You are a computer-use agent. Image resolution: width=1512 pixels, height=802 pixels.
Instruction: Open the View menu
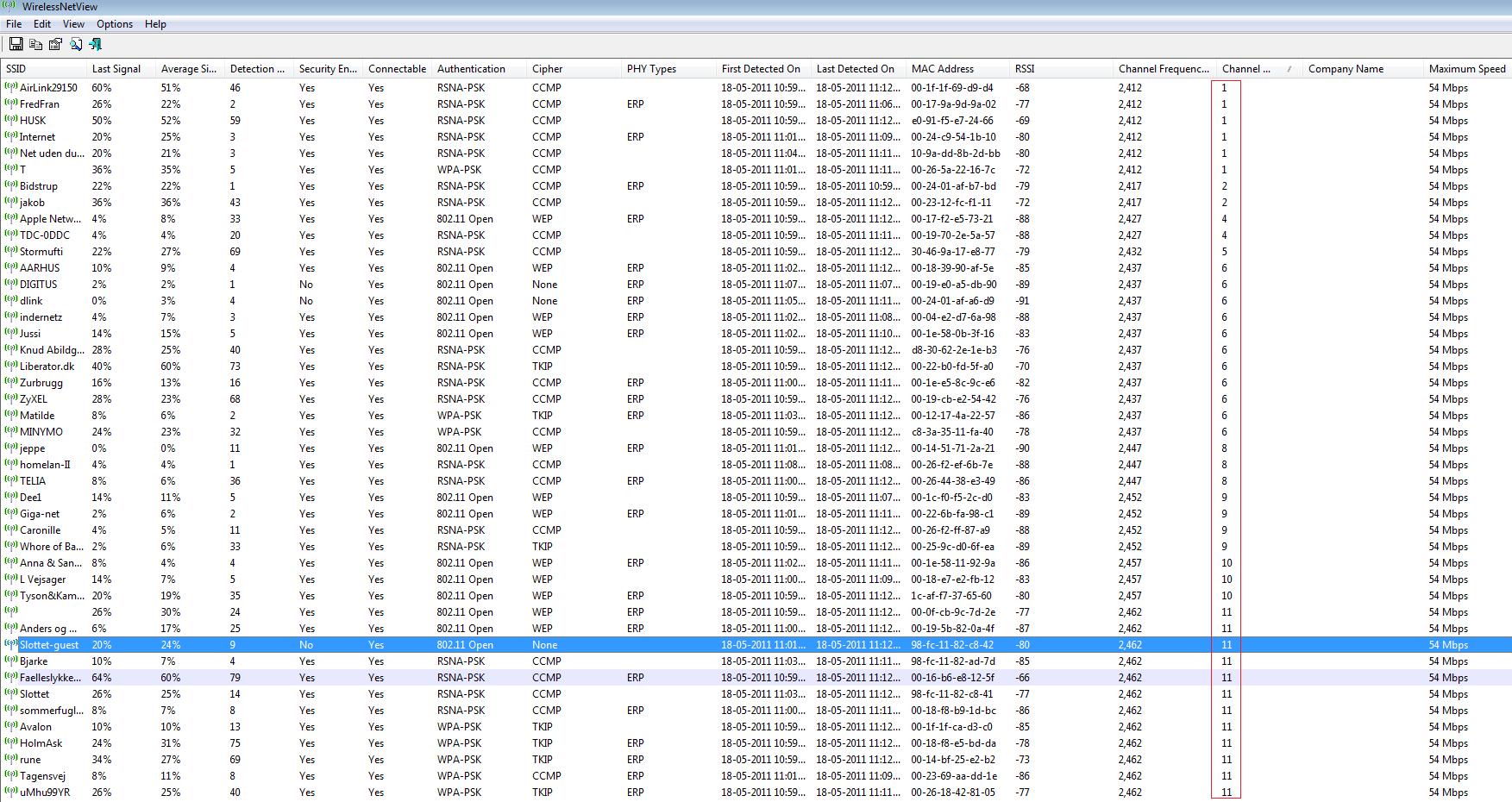pyautogui.click(x=74, y=24)
